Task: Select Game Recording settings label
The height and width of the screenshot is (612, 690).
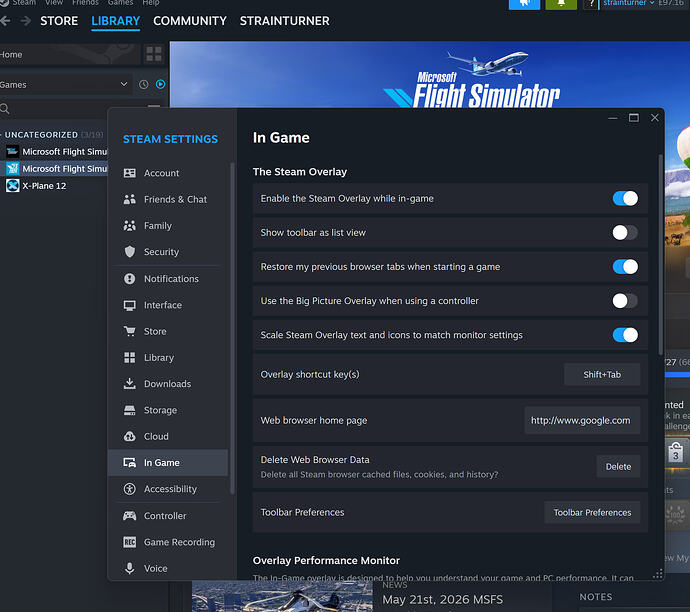Action: click(180, 542)
